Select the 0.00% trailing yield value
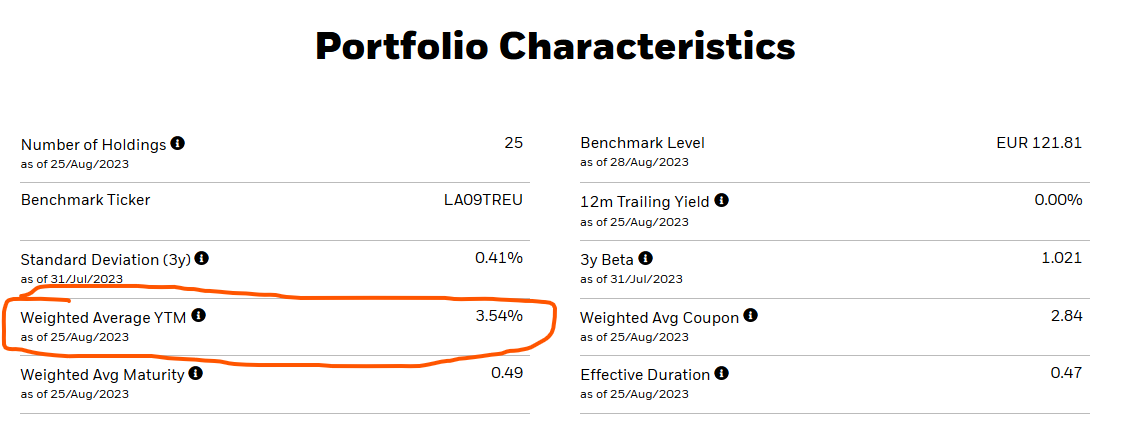The height and width of the screenshot is (432, 1136). [x=1058, y=200]
